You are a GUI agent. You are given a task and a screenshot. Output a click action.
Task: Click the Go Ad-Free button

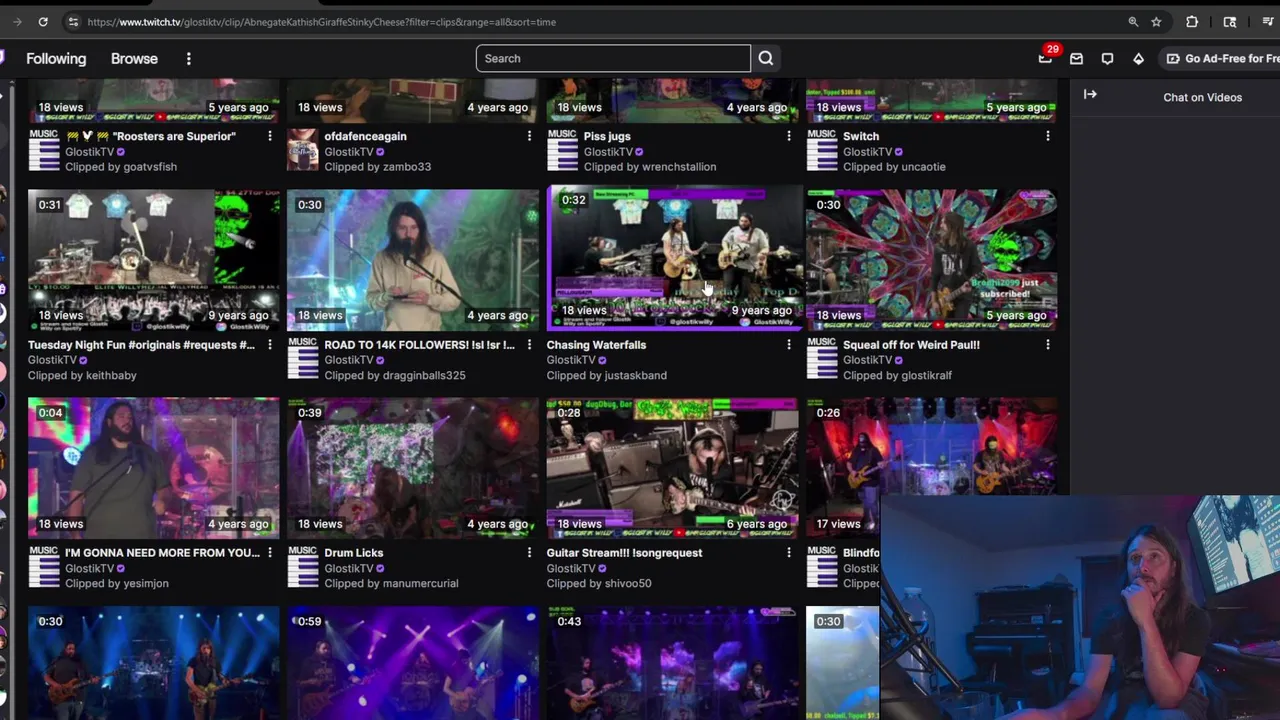[1220, 59]
